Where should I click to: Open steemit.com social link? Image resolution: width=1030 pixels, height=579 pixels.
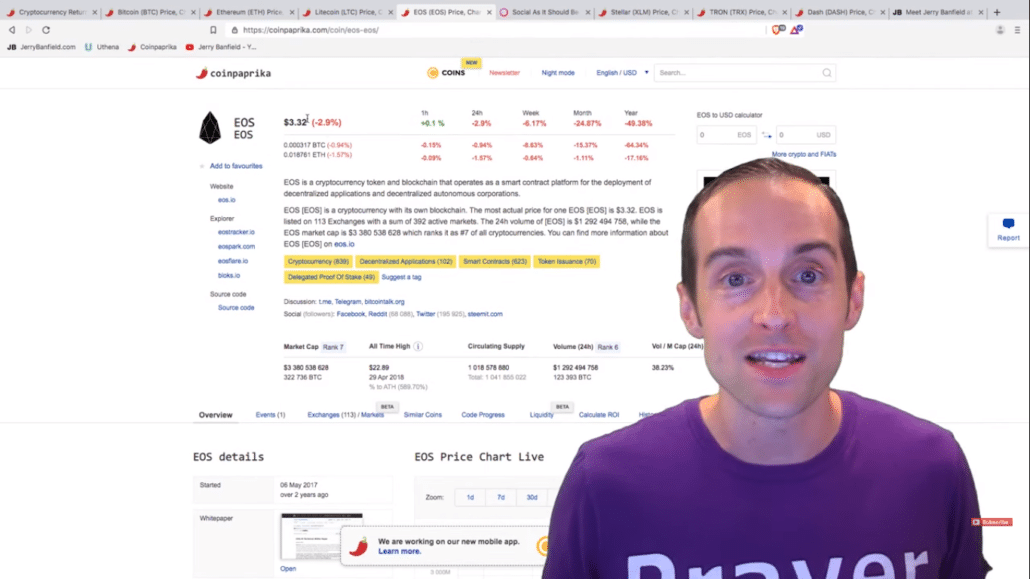point(485,314)
